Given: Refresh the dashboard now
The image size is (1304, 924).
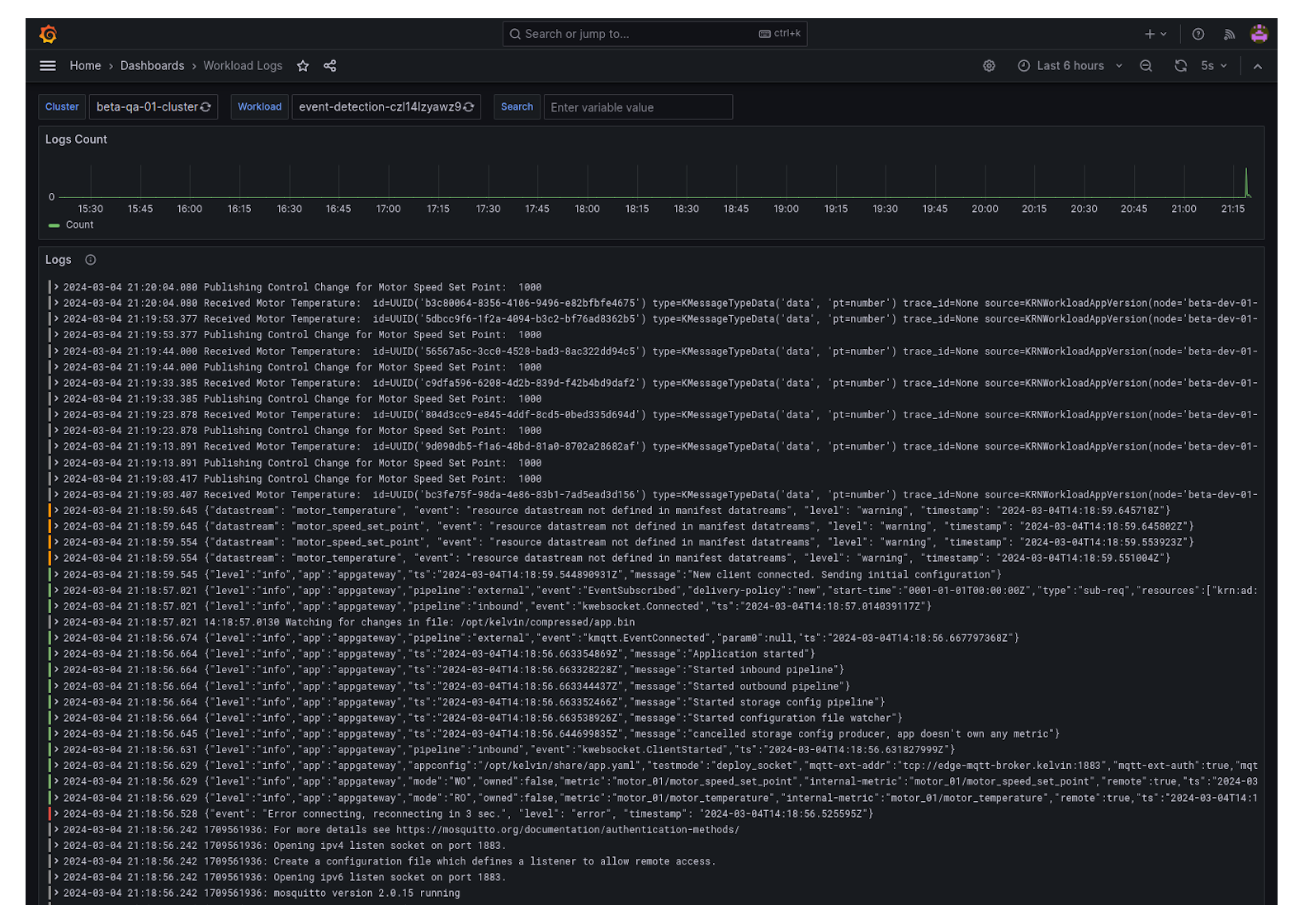Looking at the screenshot, I should click(x=1180, y=66).
